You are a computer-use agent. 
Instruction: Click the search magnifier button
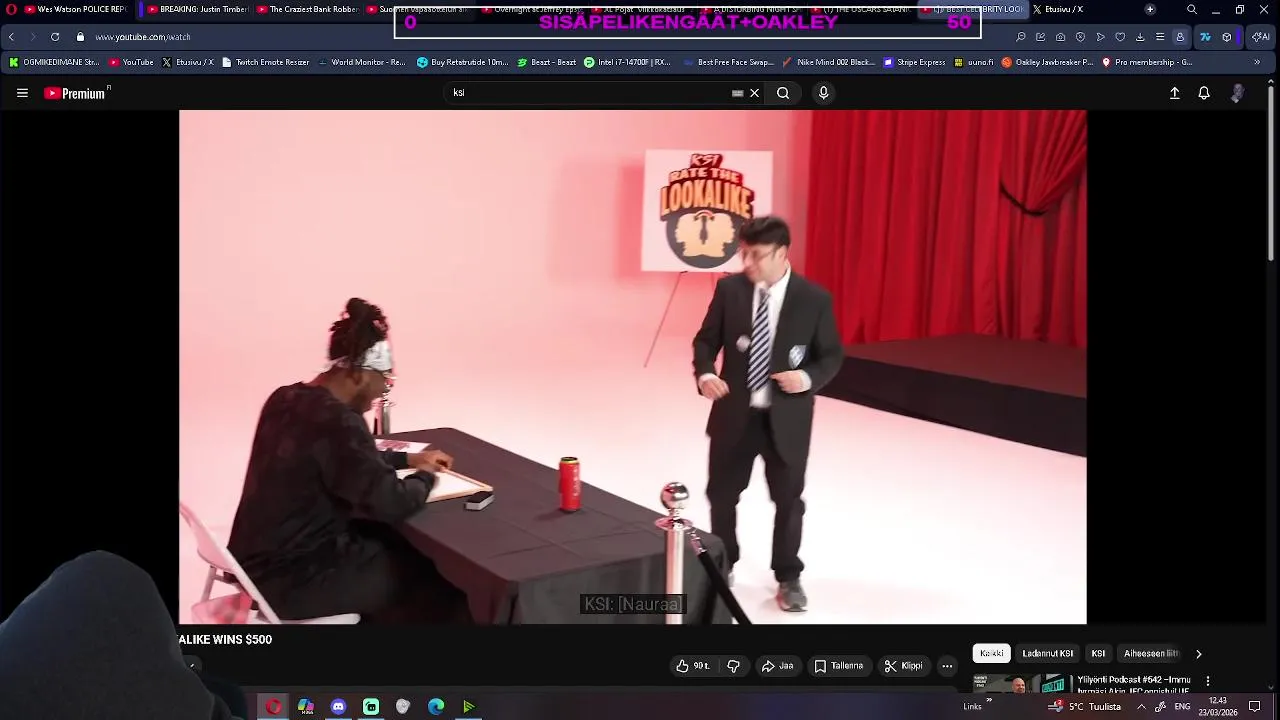click(x=783, y=93)
